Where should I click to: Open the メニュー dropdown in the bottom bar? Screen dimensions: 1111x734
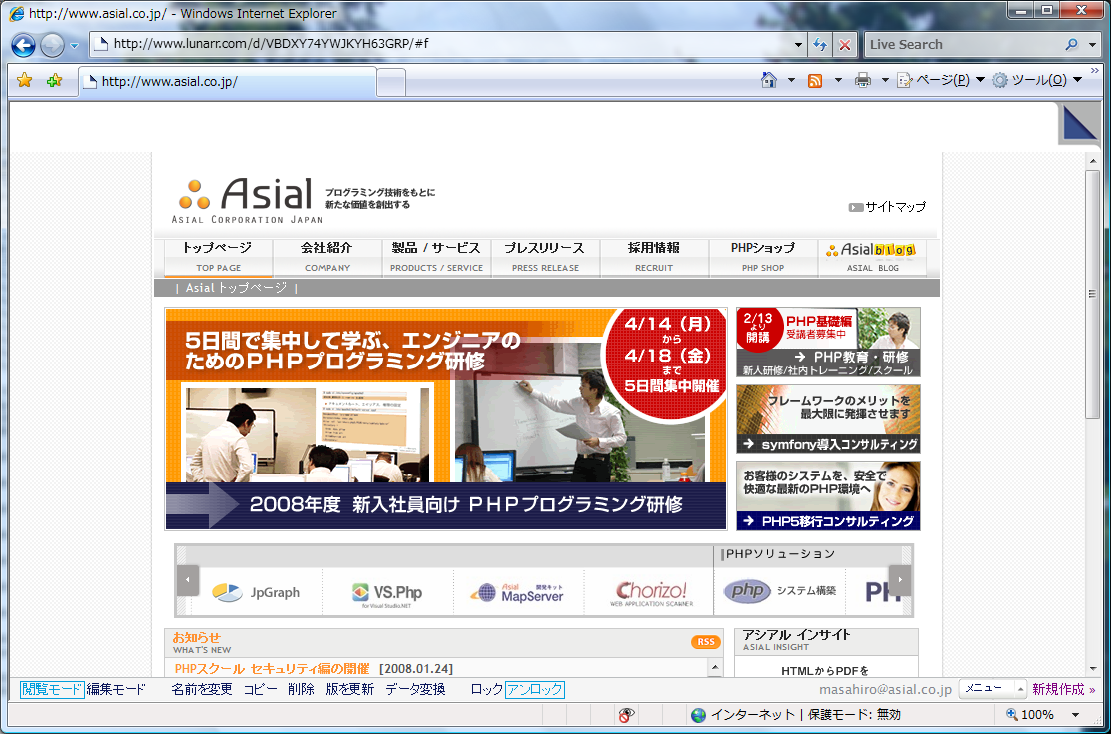(992, 689)
